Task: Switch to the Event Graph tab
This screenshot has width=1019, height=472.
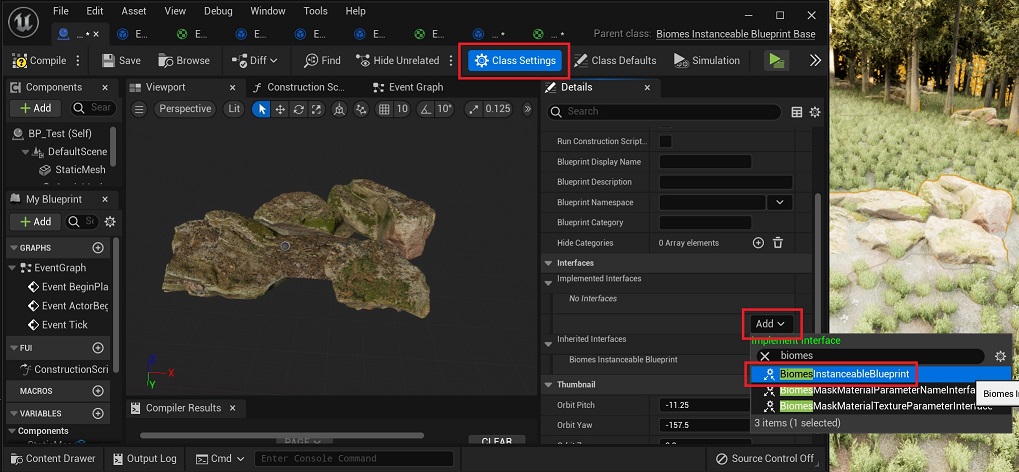Action: coord(415,88)
